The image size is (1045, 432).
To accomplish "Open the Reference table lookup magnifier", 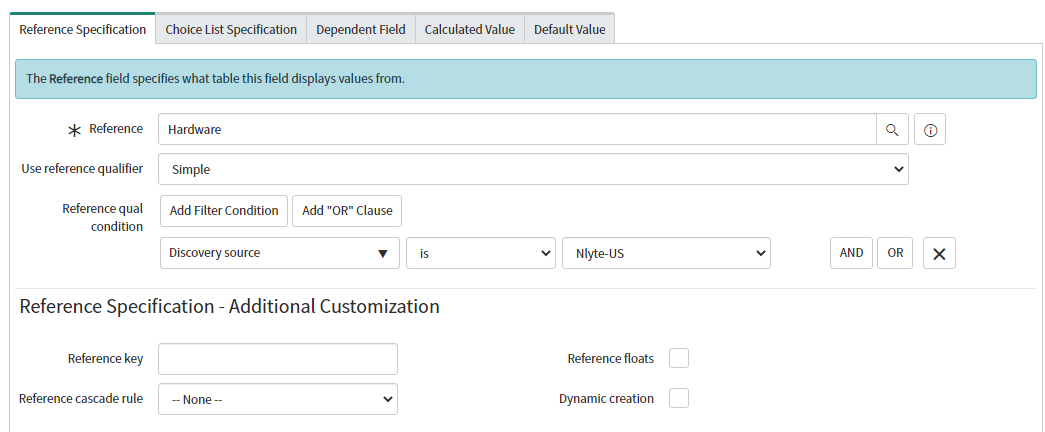I will tap(892, 129).
